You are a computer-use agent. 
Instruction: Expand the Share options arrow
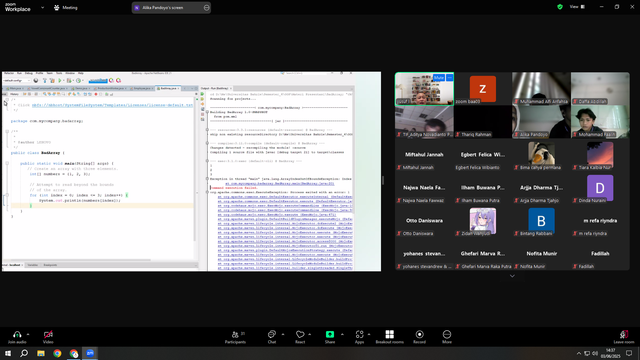coord(342,334)
